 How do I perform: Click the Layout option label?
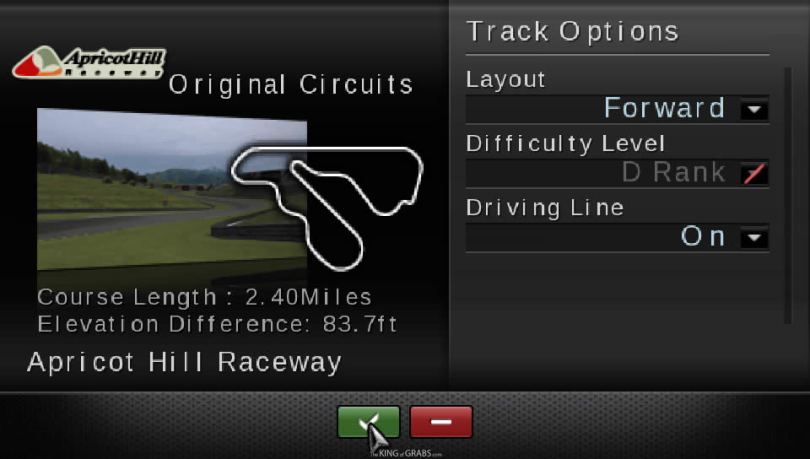tap(505, 80)
